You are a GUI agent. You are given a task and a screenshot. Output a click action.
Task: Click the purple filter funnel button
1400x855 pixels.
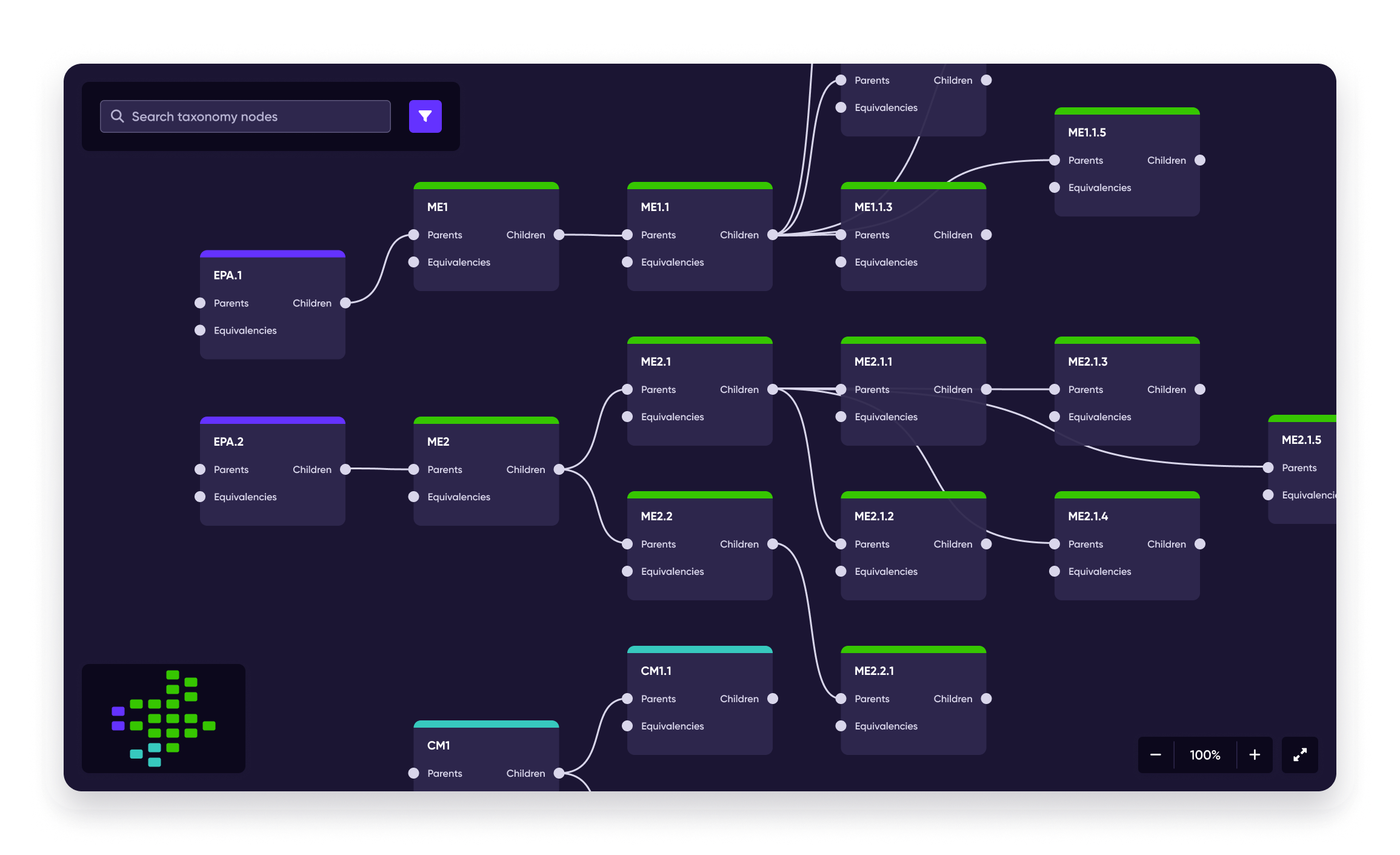point(425,116)
